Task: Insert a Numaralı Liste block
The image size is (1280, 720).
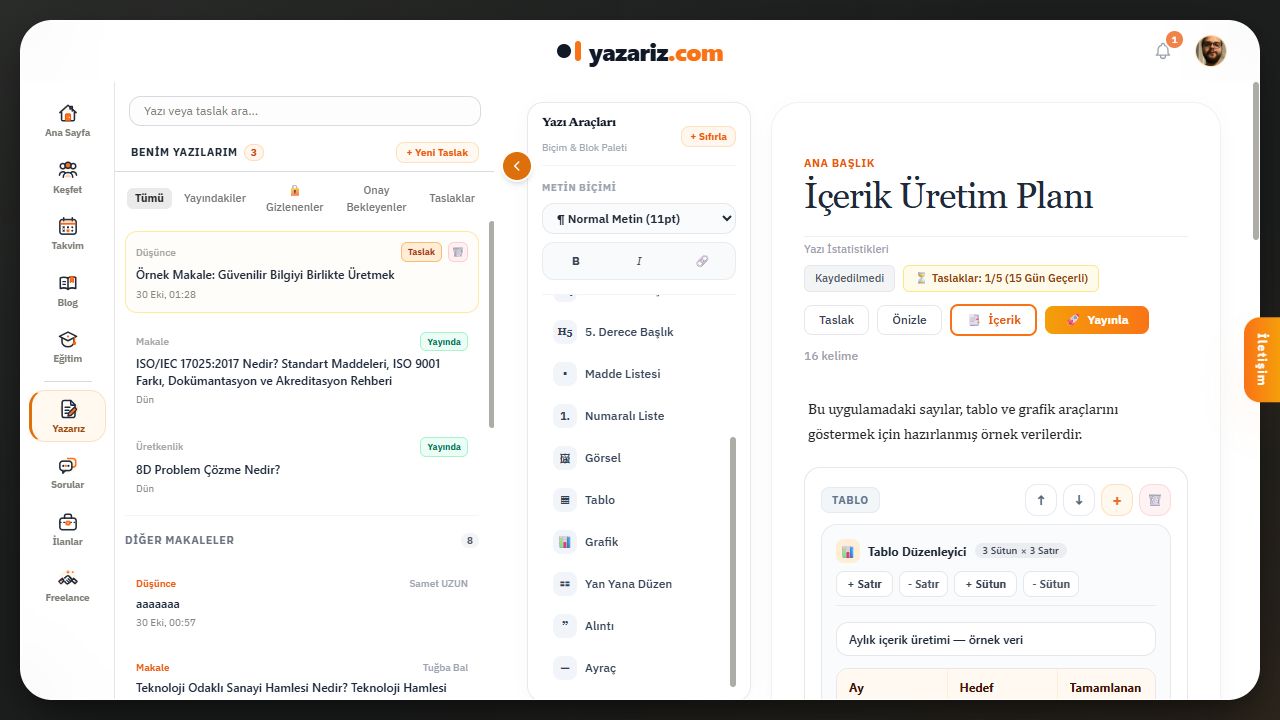Action: coord(639,416)
